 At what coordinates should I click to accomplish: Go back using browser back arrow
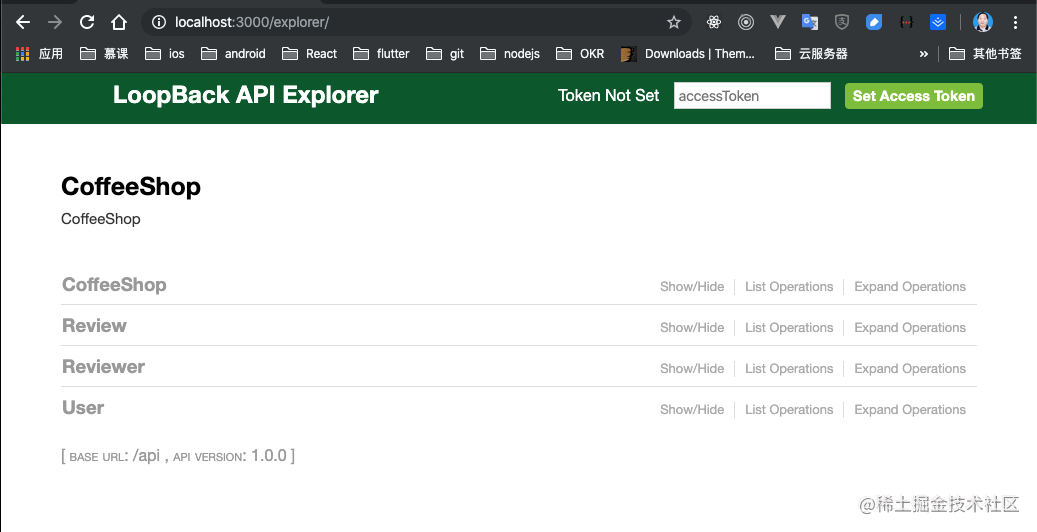(x=23, y=22)
